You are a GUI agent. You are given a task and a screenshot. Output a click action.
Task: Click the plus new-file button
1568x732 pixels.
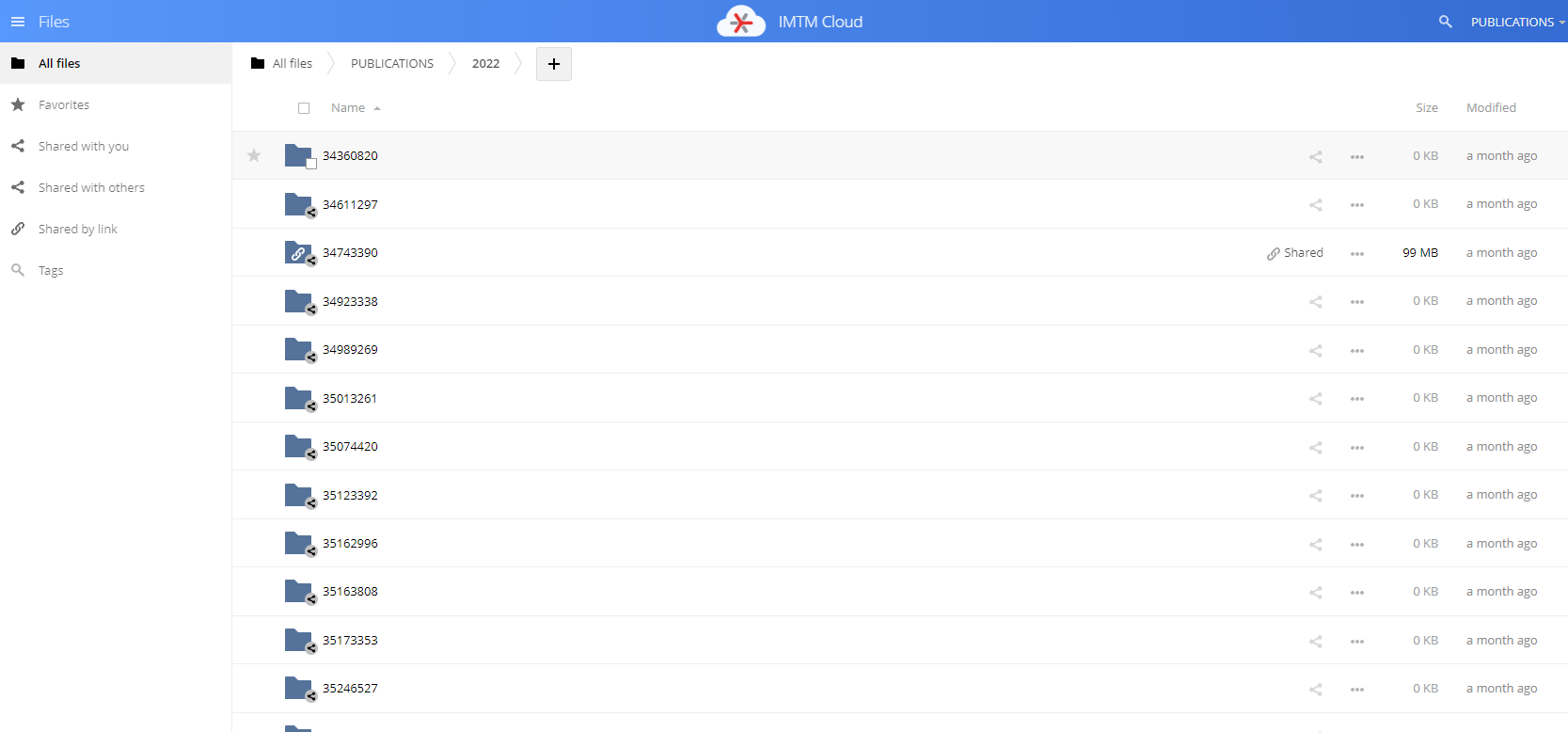pyautogui.click(x=554, y=64)
